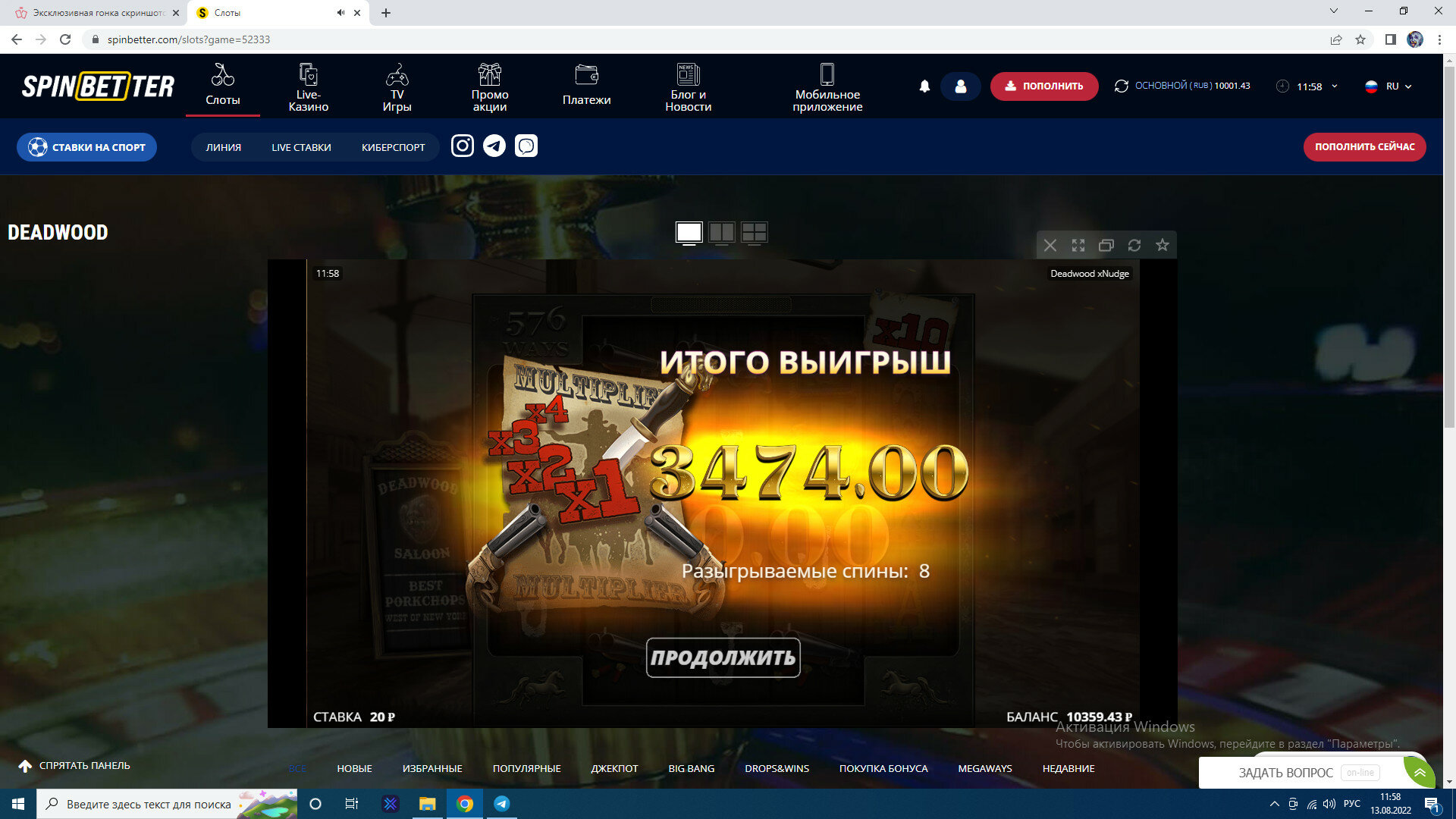Collapse the panel via Спрятать панель
The height and width of the screenshot is (819, 1456).
tap(74, 766)
